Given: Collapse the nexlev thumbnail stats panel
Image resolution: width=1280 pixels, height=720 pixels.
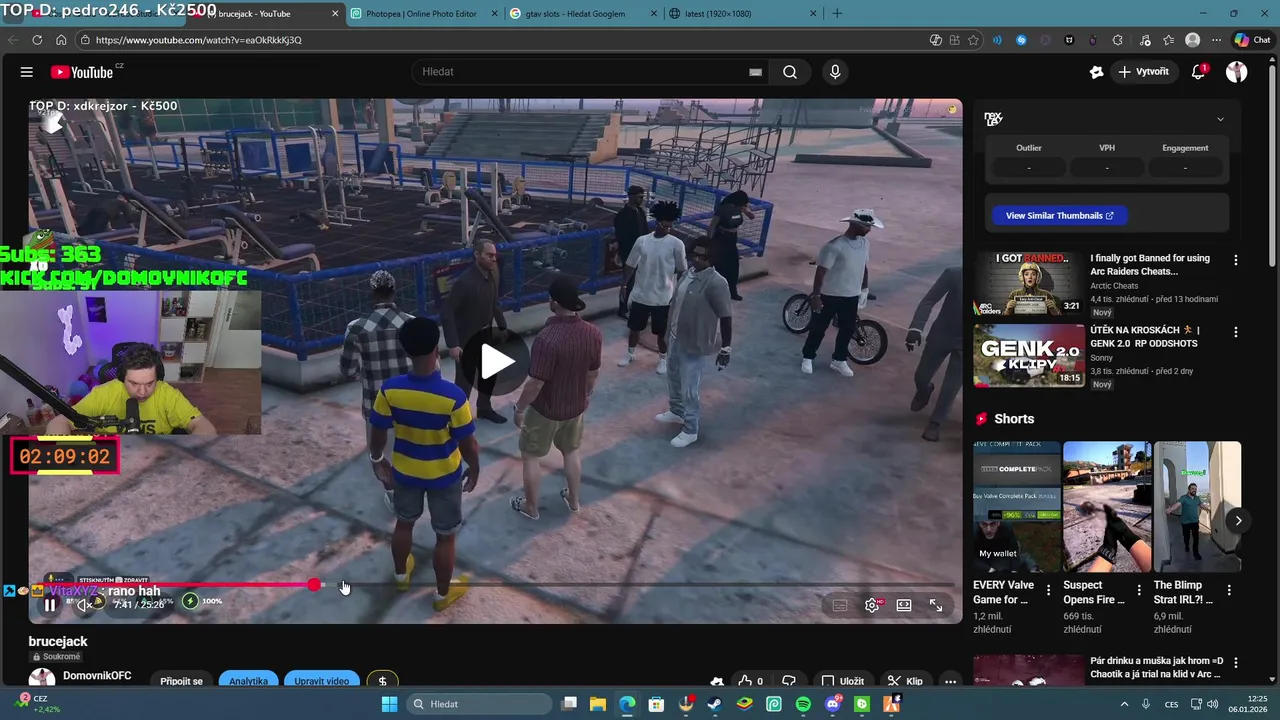Looking at the screenshot, I should pos(1220,119).
